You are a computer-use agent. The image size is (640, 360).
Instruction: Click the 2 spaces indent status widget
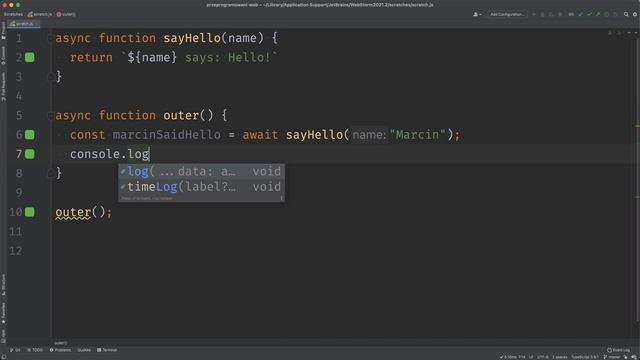click(560, 357)
